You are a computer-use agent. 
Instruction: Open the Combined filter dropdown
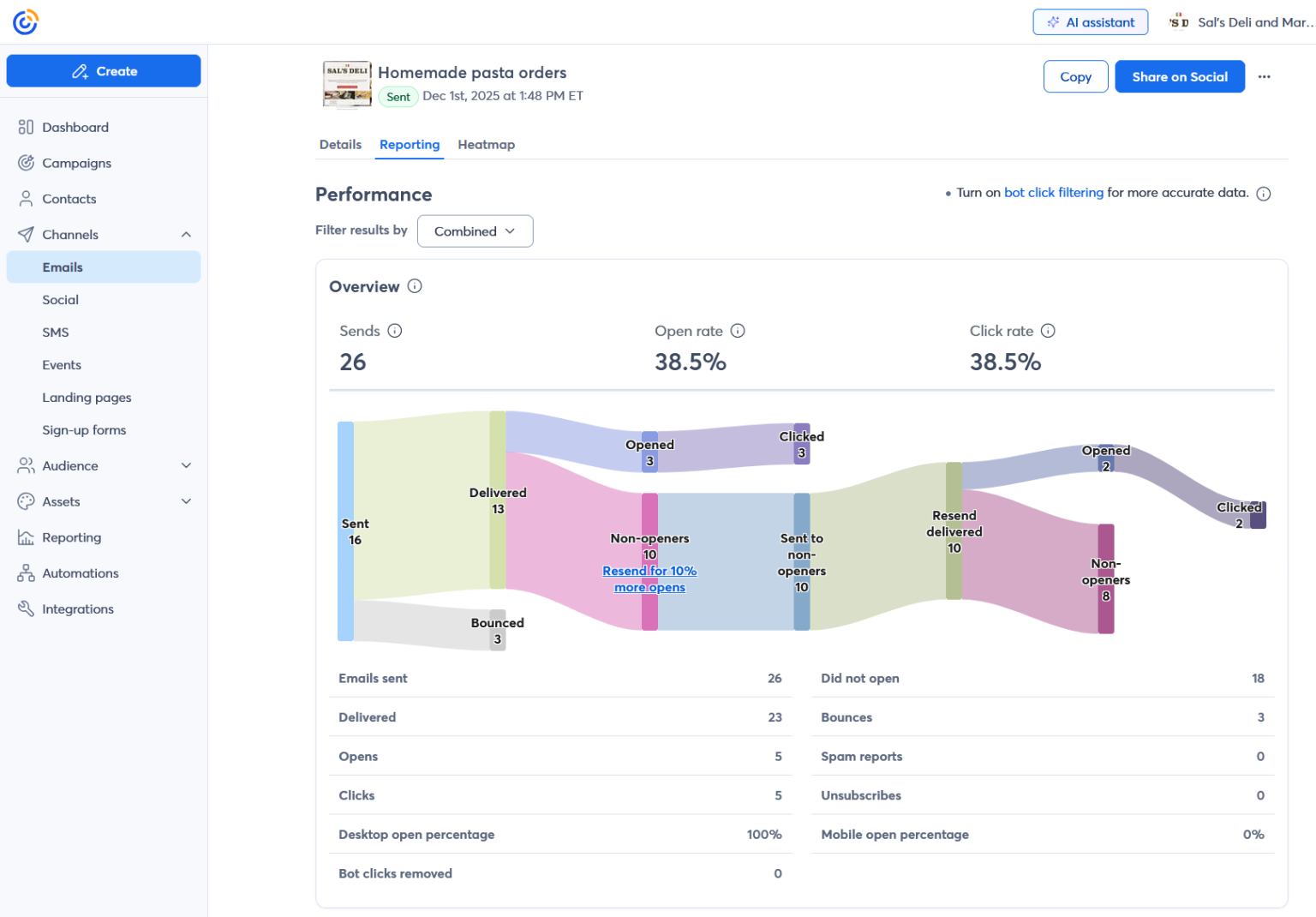pos(475,231)
